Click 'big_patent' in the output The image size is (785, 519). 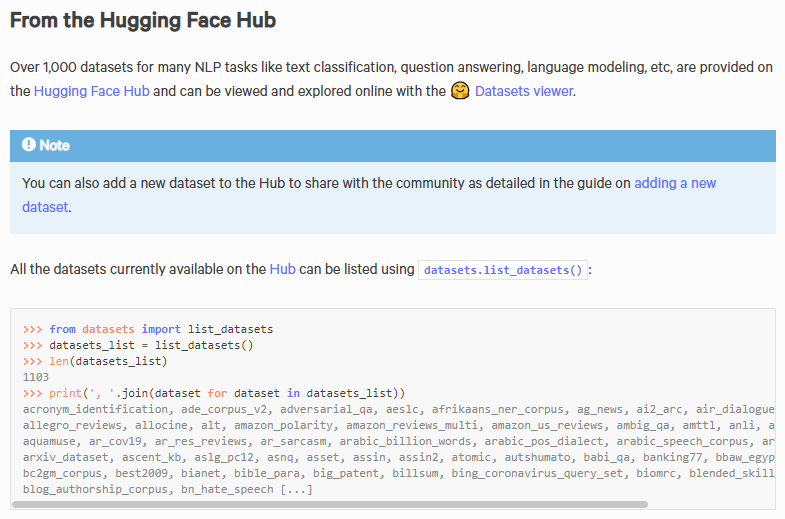346,473
